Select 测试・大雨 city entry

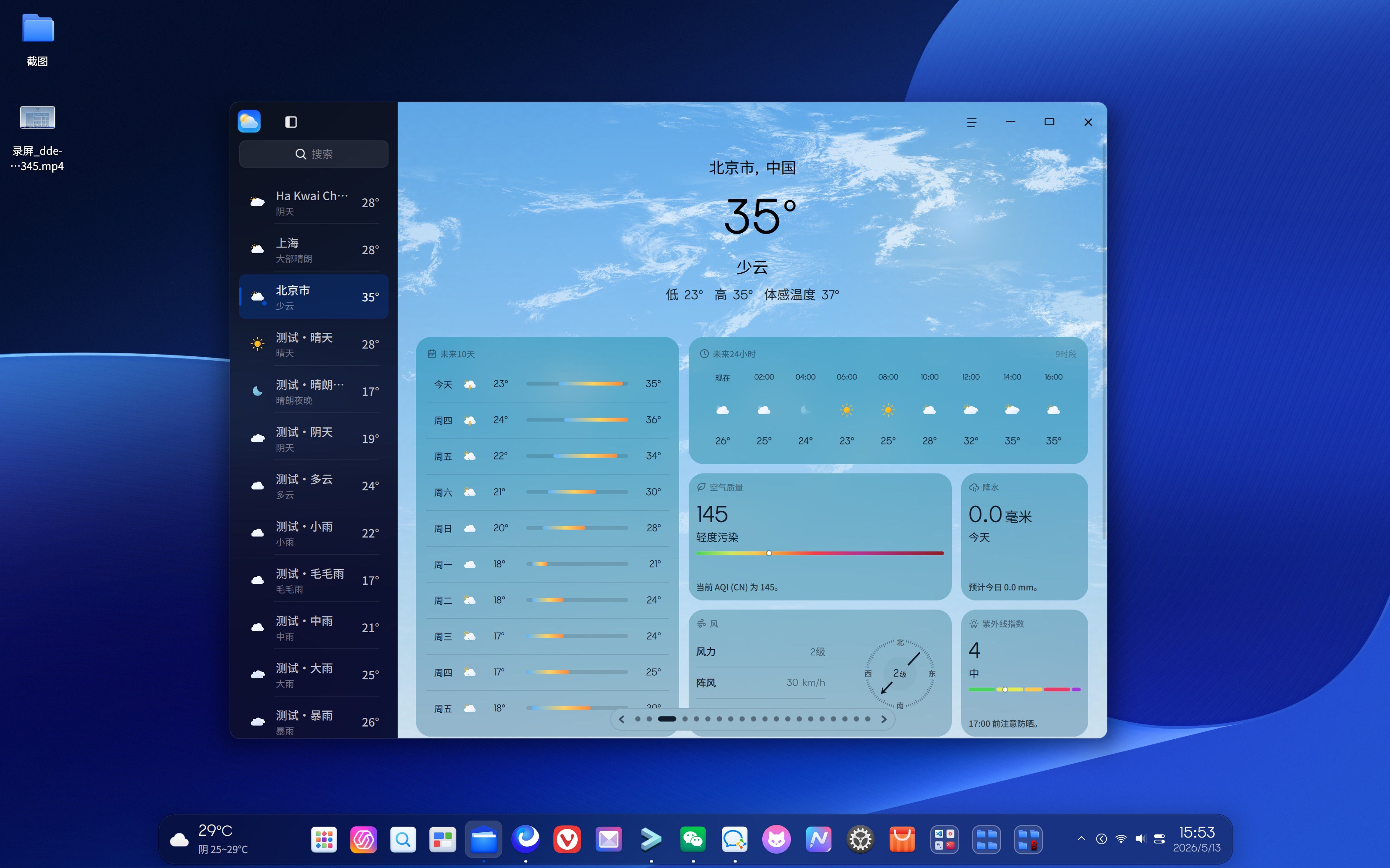pos(313,674)
